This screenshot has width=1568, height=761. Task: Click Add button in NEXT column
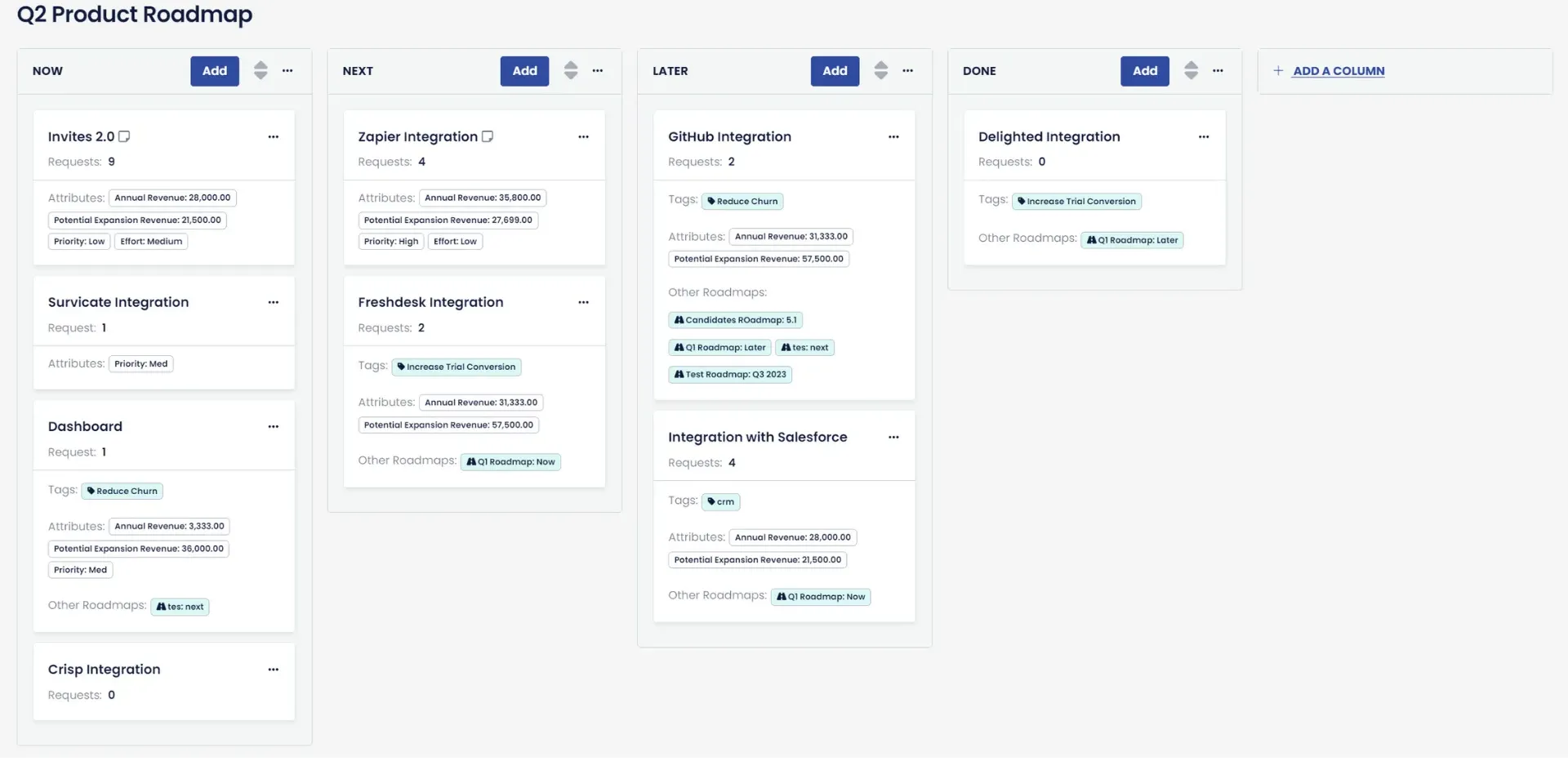(x=524, y=71)
